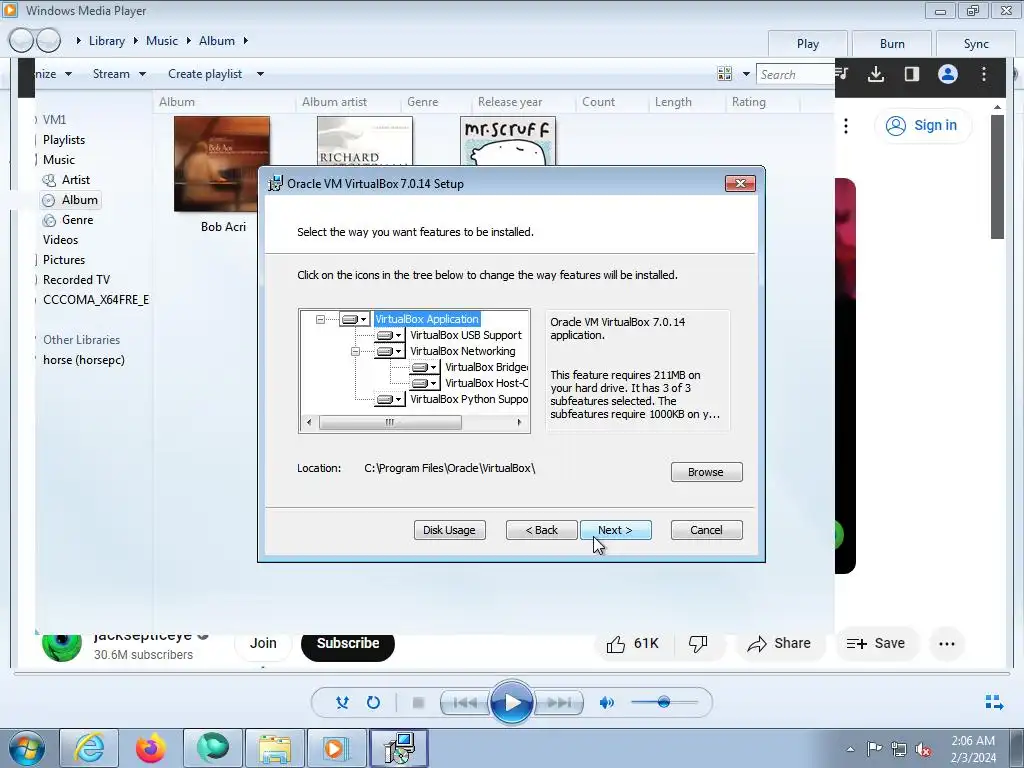Launch Internet Explorer from taskbar
The height and width of the screenshot is (768, 1024).
point(89,748)
